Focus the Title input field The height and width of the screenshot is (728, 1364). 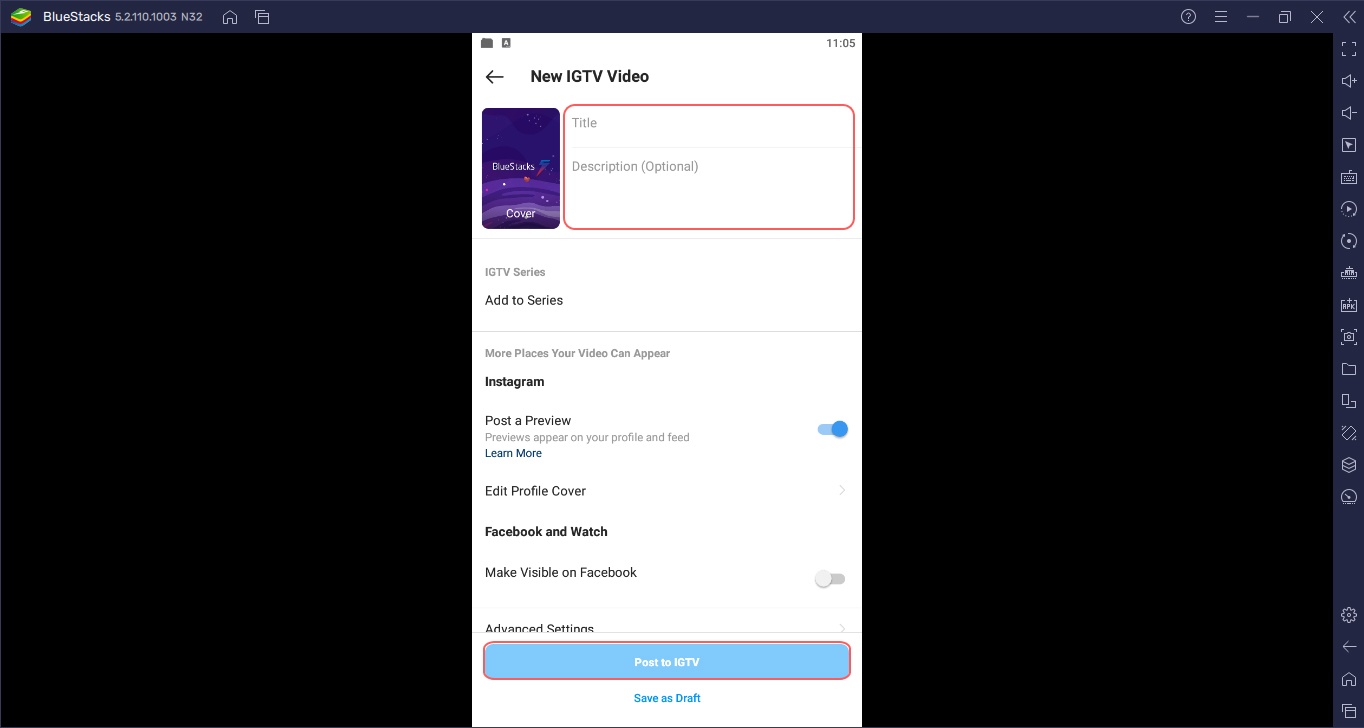pyautogui.click(x=709, y=123)
